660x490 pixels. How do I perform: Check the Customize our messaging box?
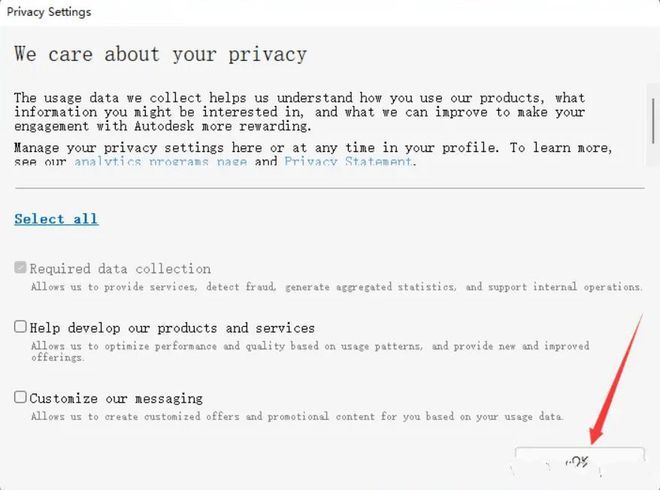20,397
